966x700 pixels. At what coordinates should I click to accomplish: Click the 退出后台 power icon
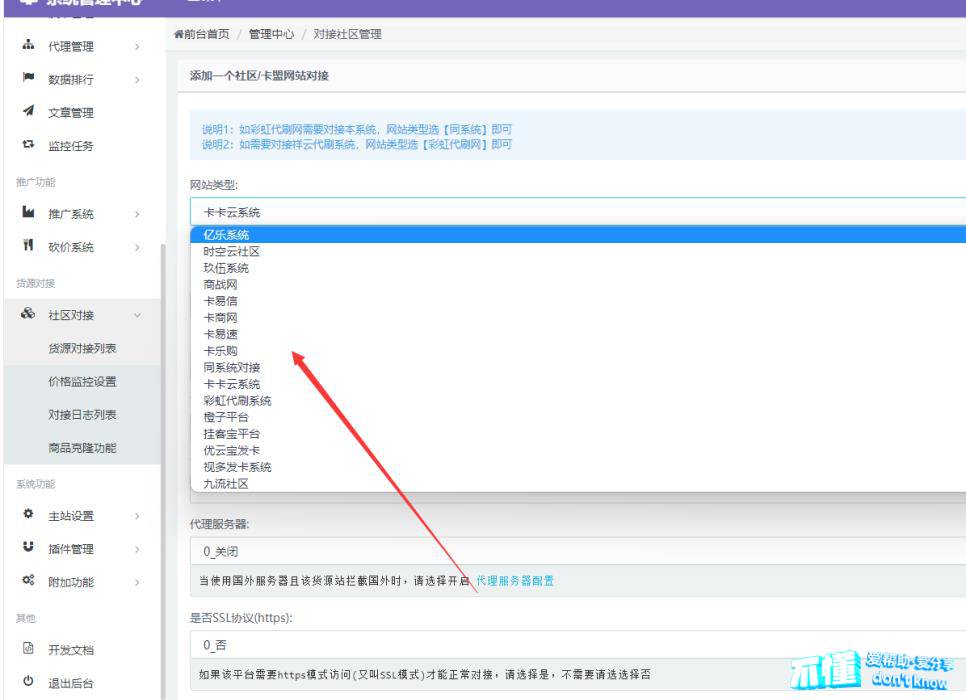[x=28, y=682]
